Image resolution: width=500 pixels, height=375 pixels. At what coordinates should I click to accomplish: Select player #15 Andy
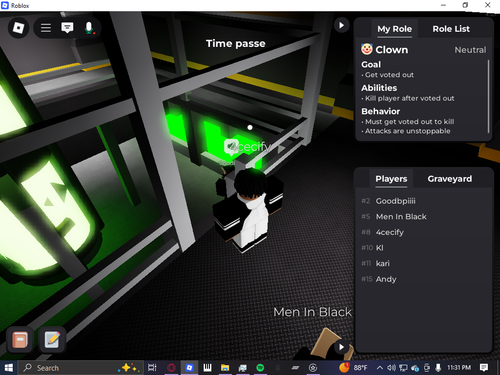423,279
